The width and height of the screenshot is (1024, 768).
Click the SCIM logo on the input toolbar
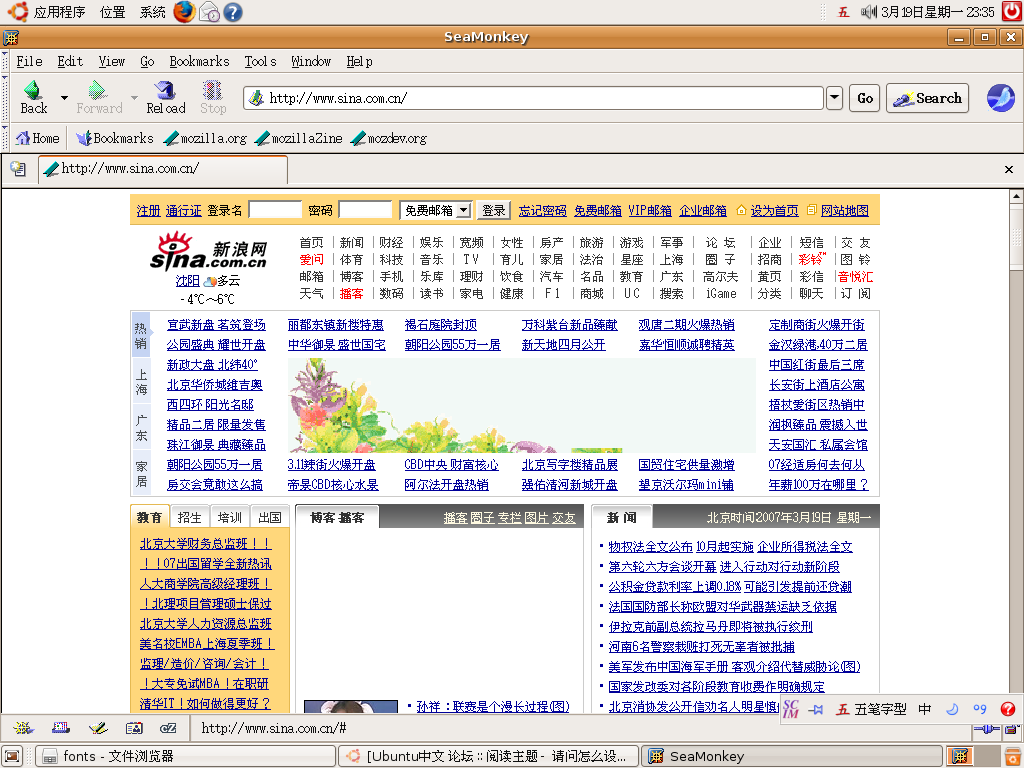[x=791, y=709]
